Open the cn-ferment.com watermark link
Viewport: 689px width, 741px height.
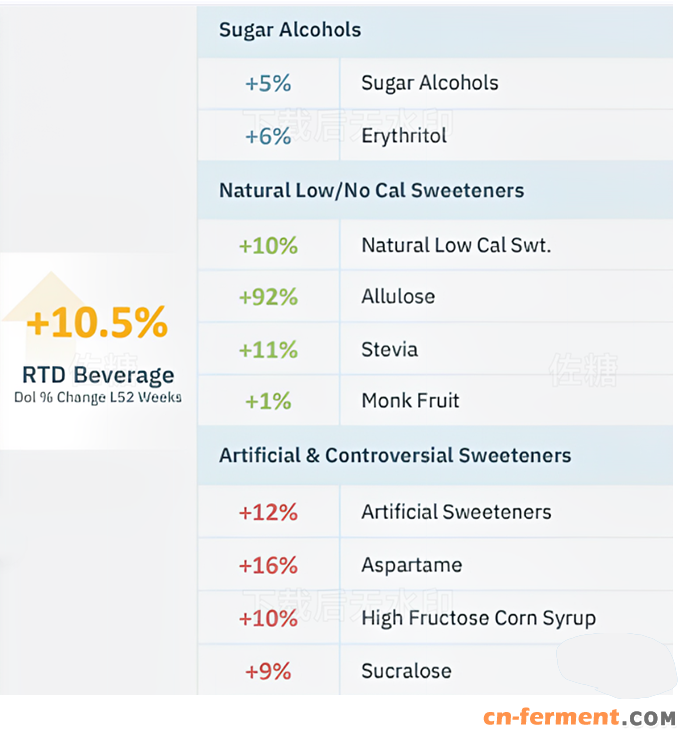579,717
